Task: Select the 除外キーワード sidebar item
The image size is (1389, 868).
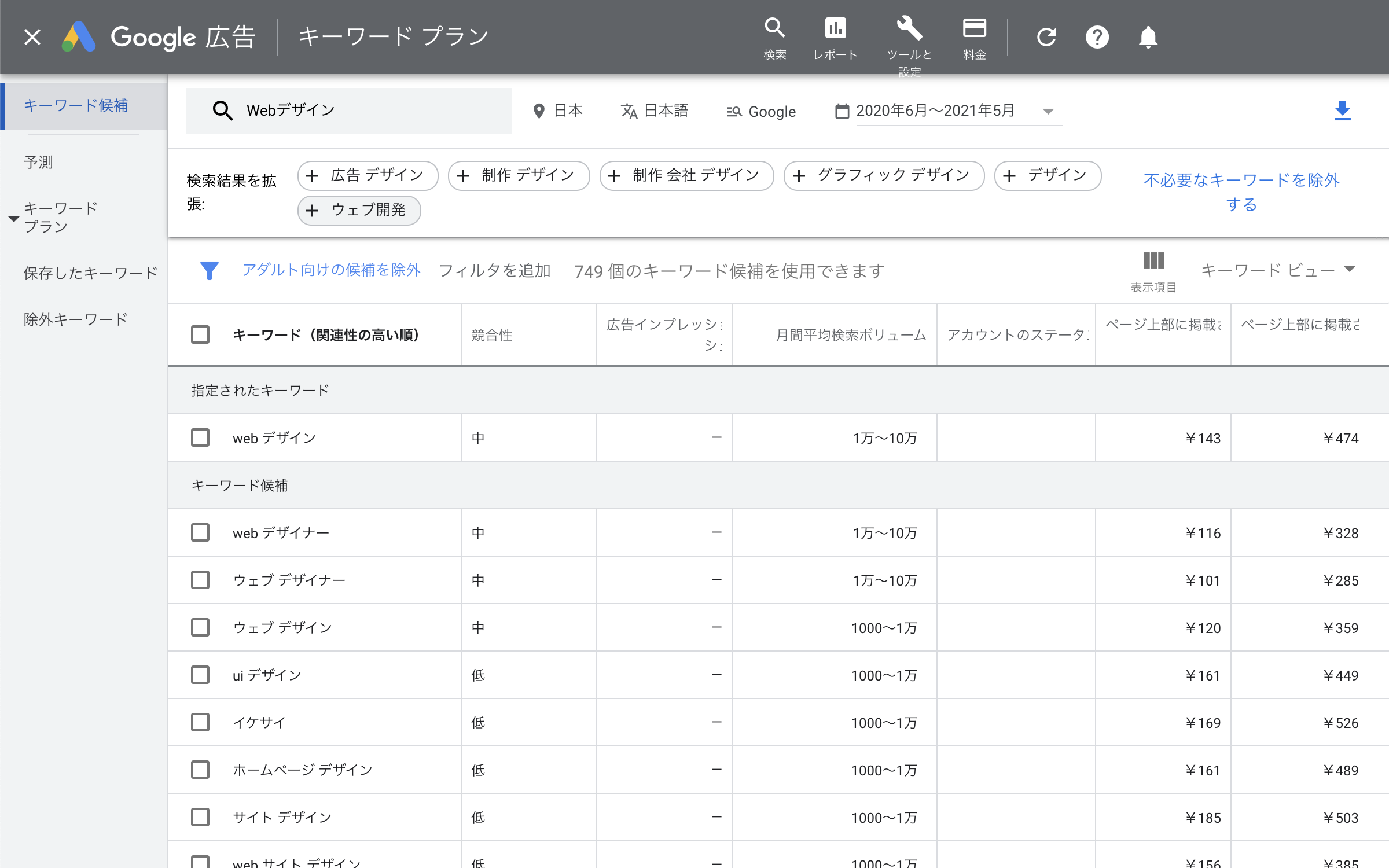Action: point(75,319)
